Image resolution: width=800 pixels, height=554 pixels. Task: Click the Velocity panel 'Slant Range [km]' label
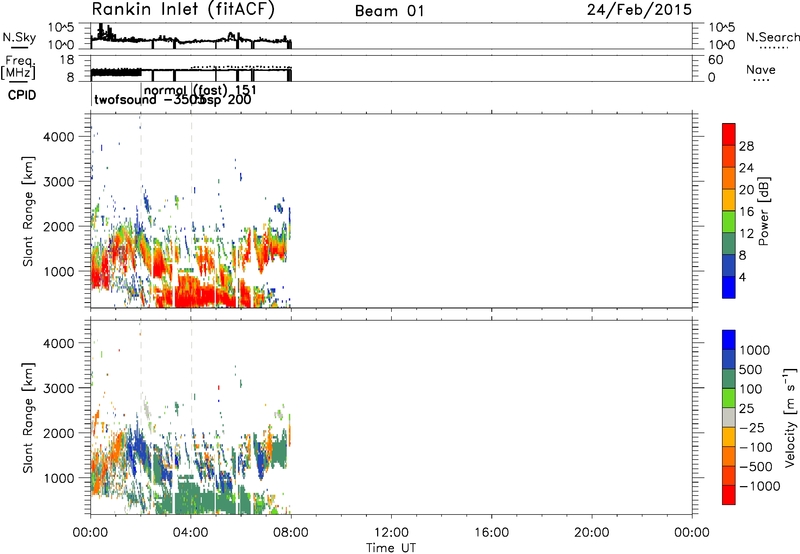(28, 418)
